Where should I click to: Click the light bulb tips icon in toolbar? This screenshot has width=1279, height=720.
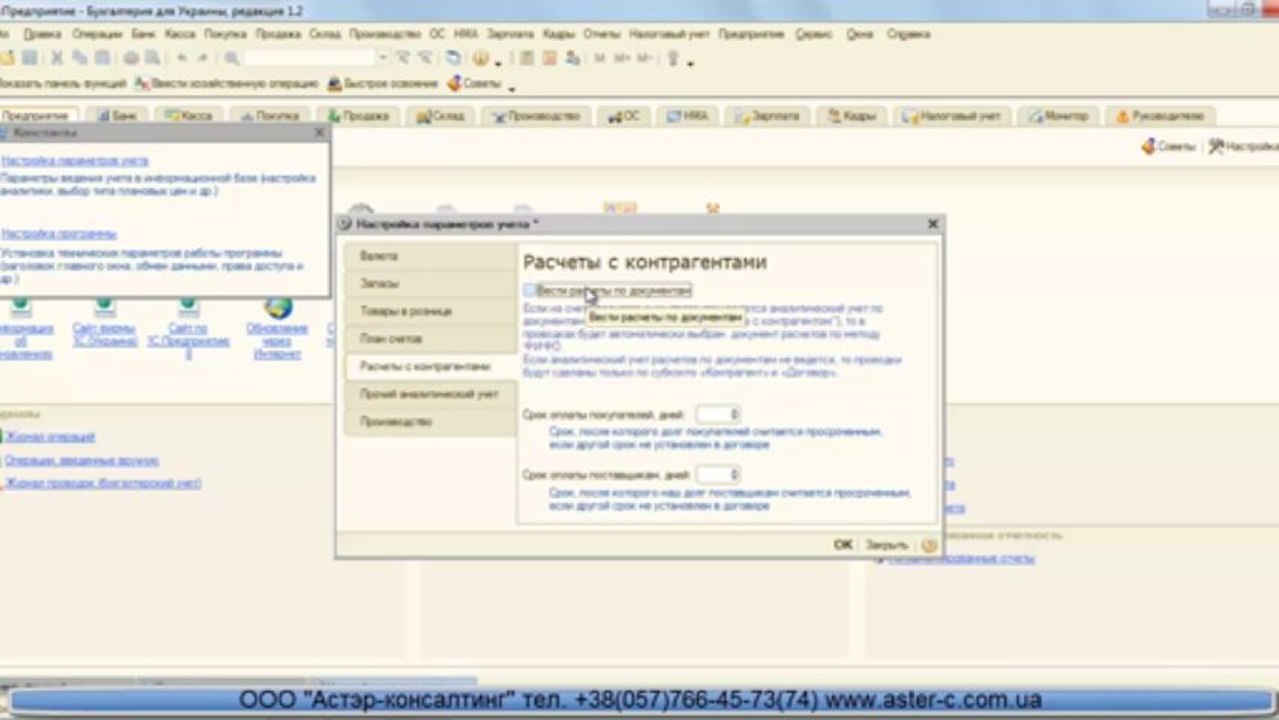[673, 58]
